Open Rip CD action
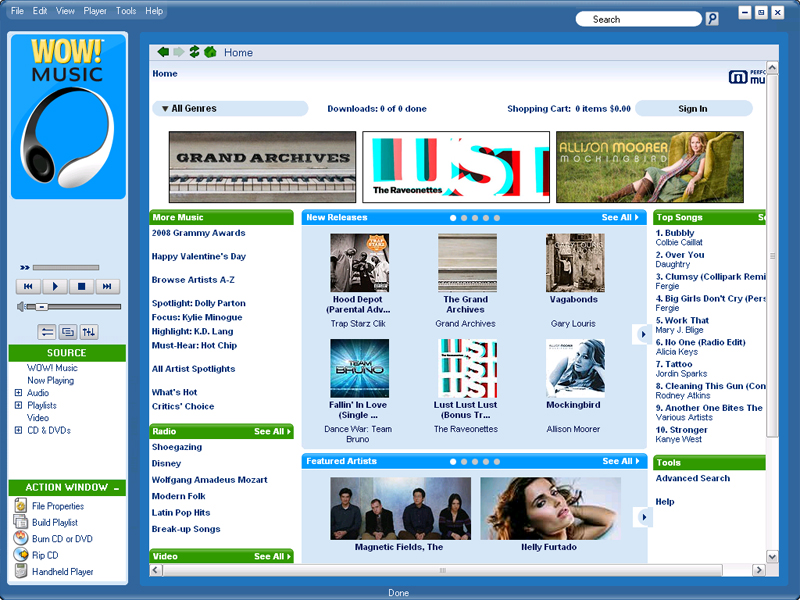The width and height of the screenshot is (800, 600). (36, 555)
